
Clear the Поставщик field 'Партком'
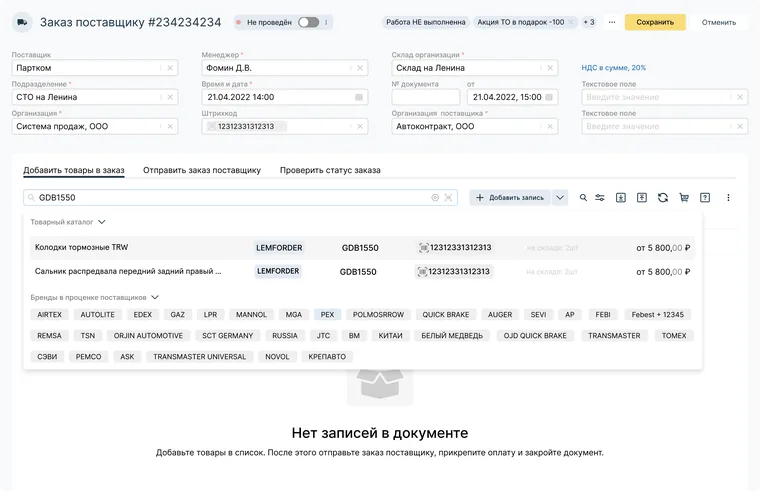[x=170, y=68]
